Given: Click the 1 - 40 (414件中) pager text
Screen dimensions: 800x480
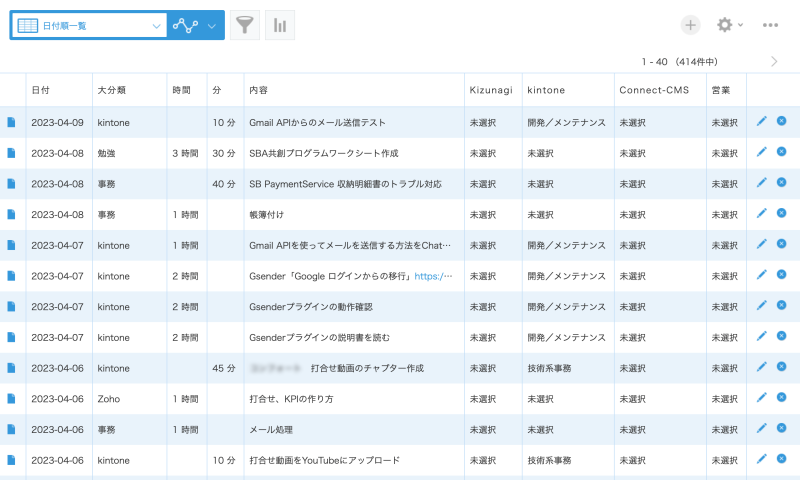Looking at the screenshot, I should click(x=680, y=62).
